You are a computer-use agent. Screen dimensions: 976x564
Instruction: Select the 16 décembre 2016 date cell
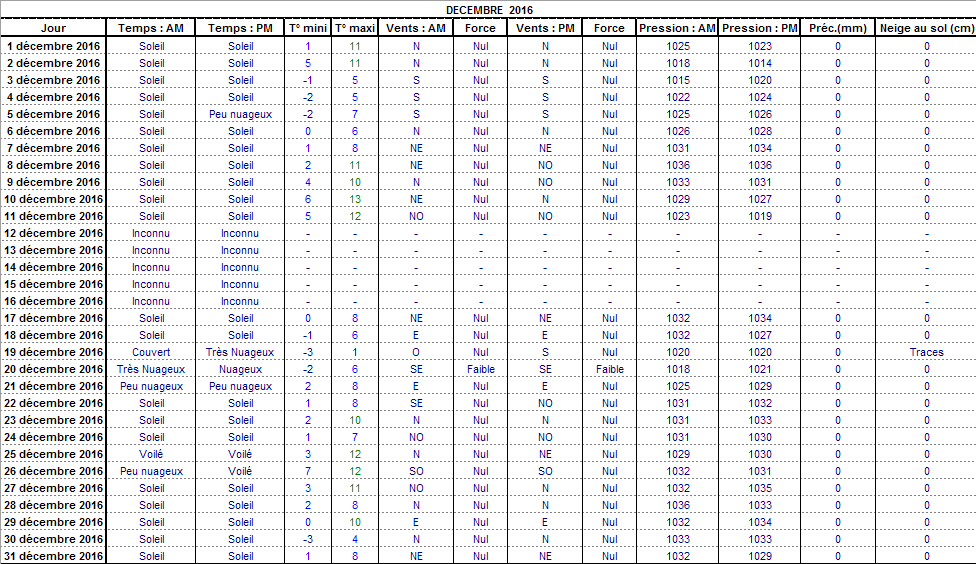coord(54,301)
